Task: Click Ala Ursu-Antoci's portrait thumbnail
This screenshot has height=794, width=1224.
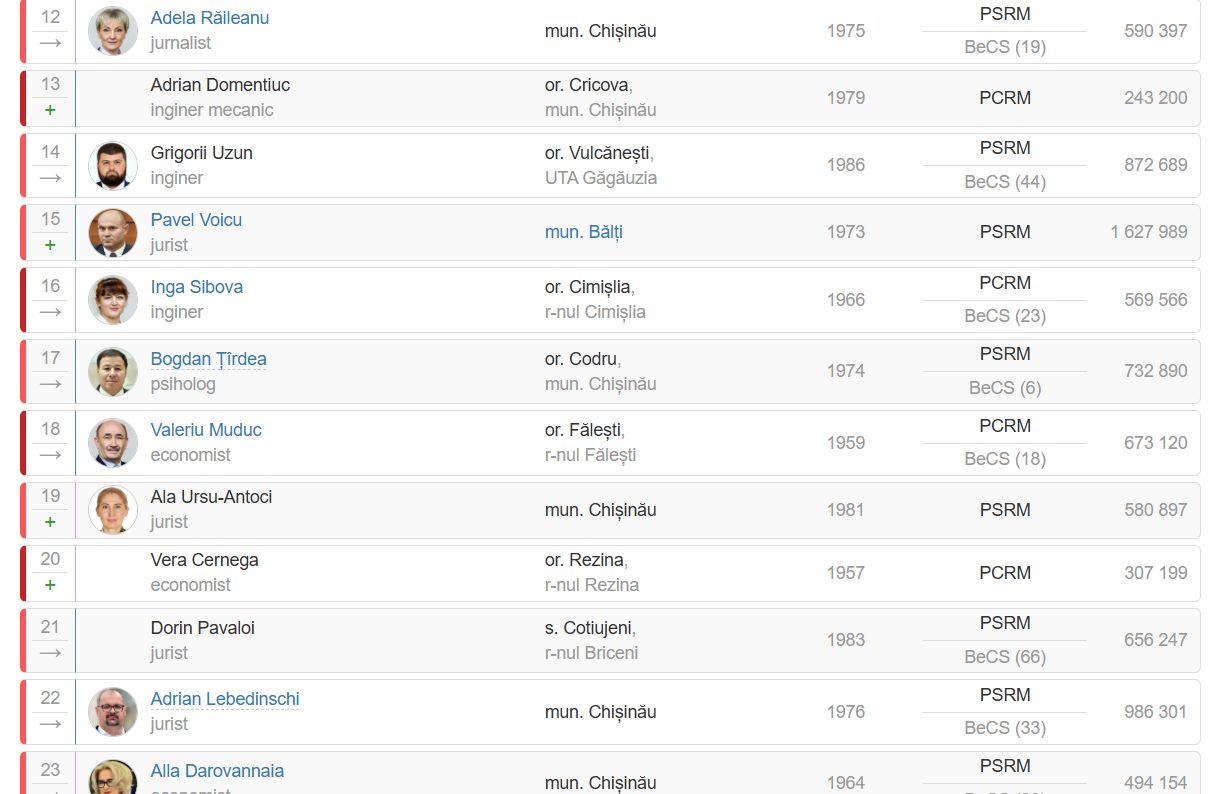Action: (113, 510)
